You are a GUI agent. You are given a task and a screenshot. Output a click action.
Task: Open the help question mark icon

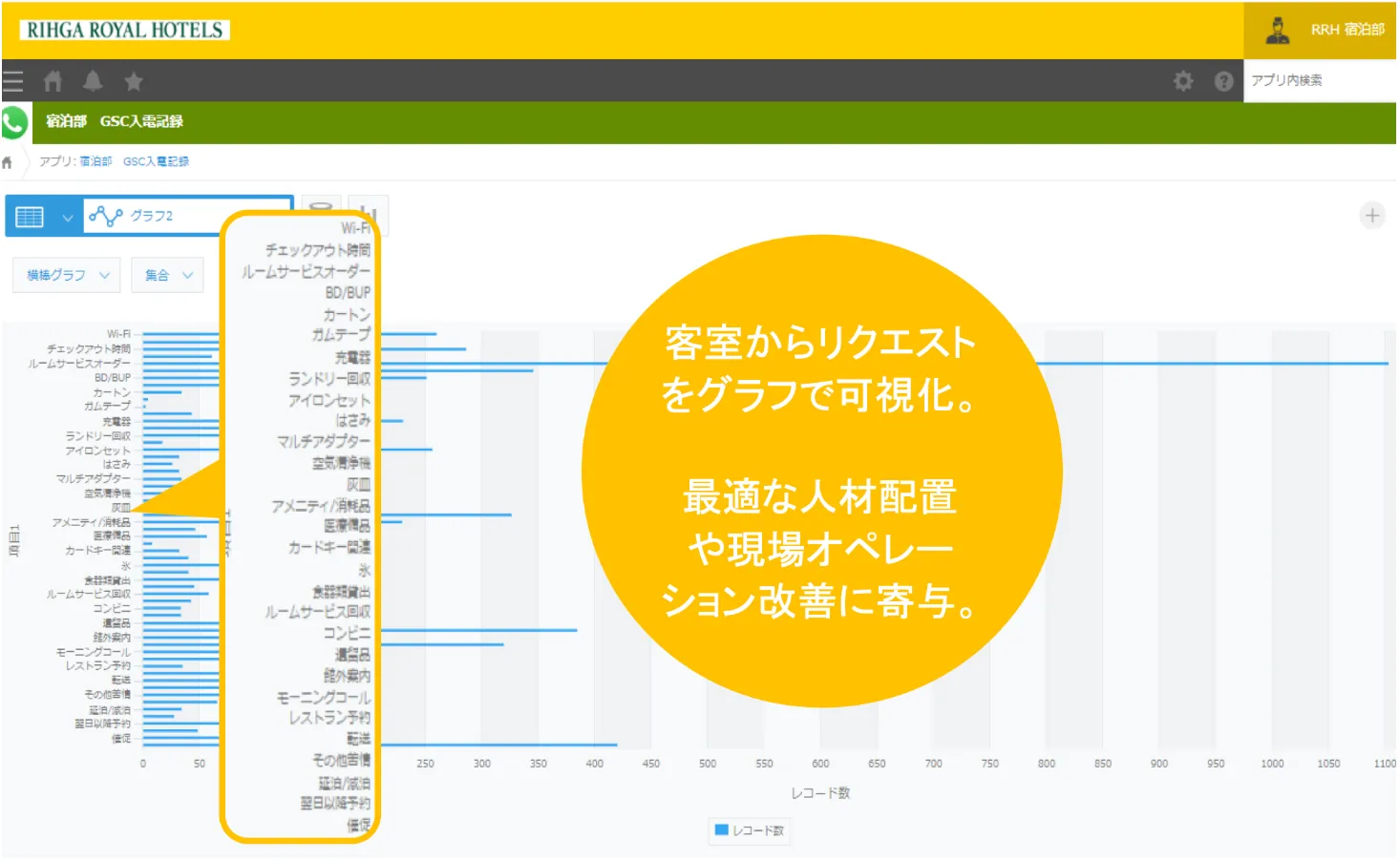coord(1223,81)
